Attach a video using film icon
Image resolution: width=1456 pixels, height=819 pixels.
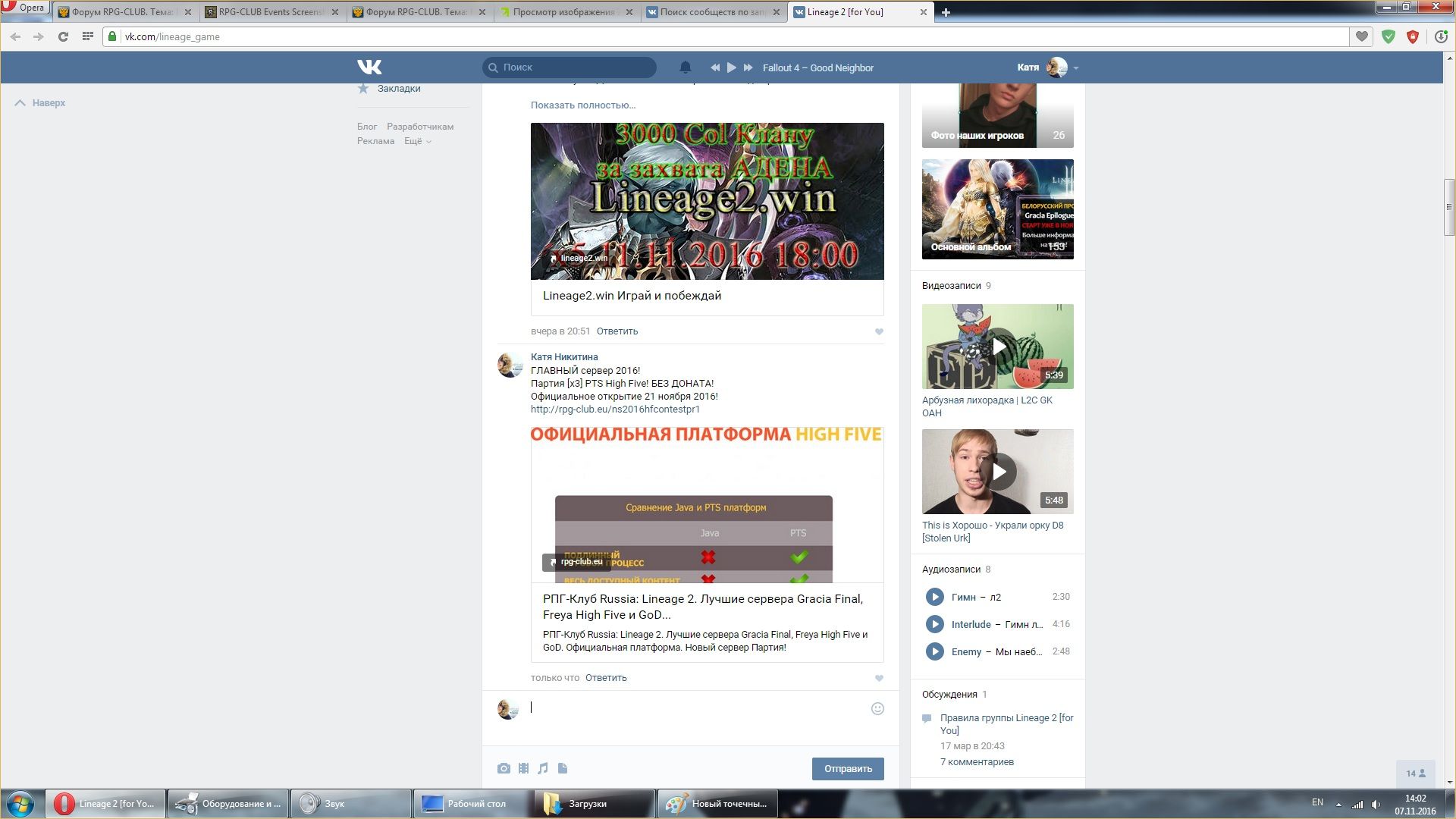pyautogui.click(x=523, y=768)
